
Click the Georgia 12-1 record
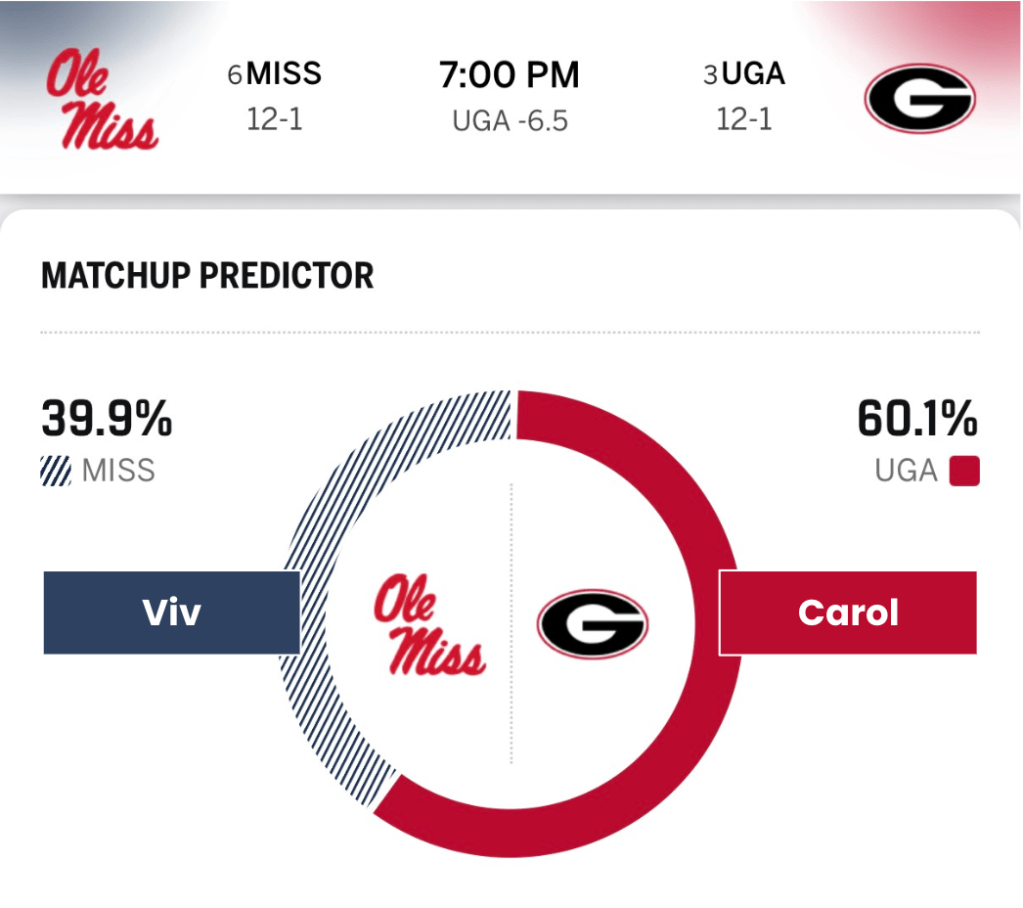pyautogui.click(x=744, y=120)
